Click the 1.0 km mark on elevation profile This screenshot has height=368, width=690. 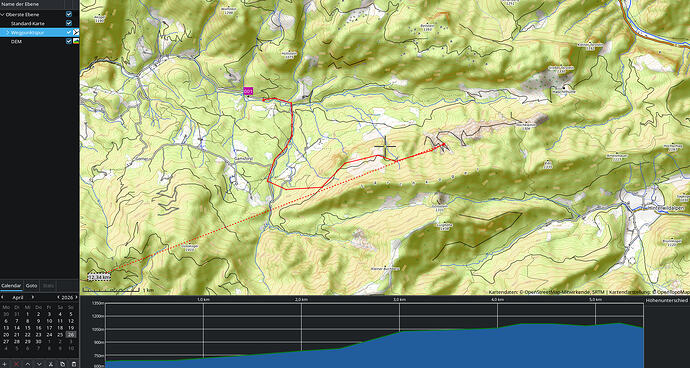pos(203,300)
